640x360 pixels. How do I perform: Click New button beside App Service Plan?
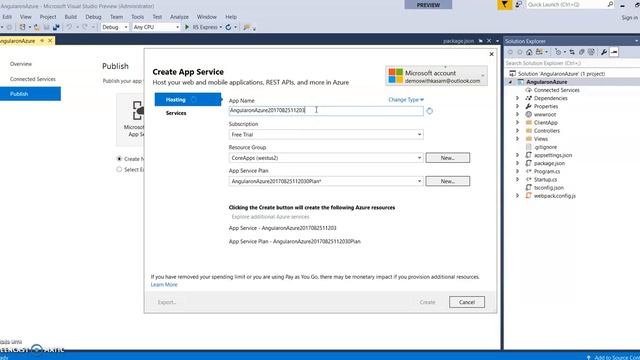pyautogui.click(x=447, y=181)
